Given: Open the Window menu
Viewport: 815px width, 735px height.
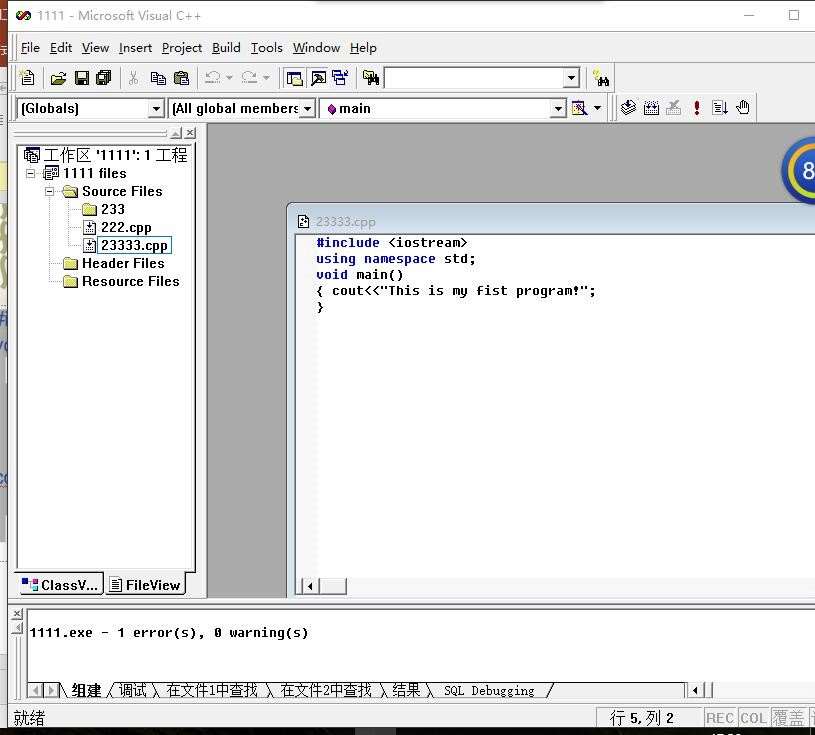Looking at the screenshot, I should [316, 48].
